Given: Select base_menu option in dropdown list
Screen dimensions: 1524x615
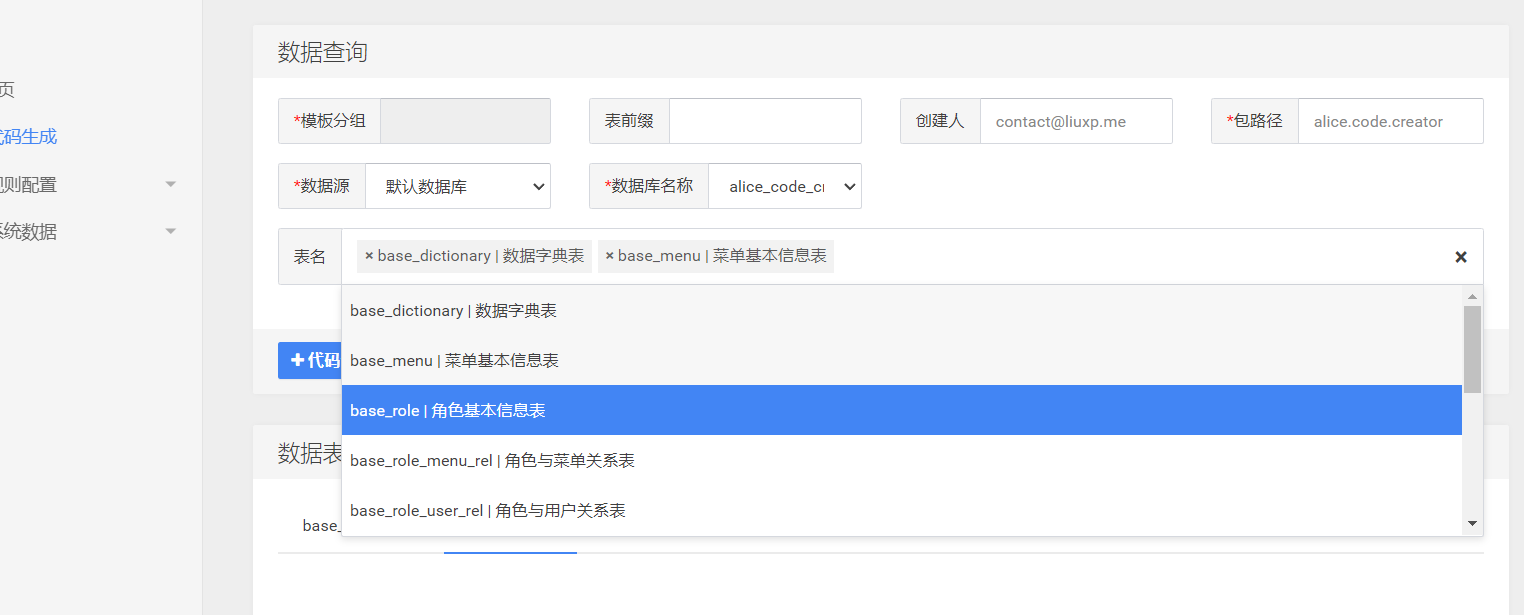Looking at the screenshot, I should coord(902,360).
